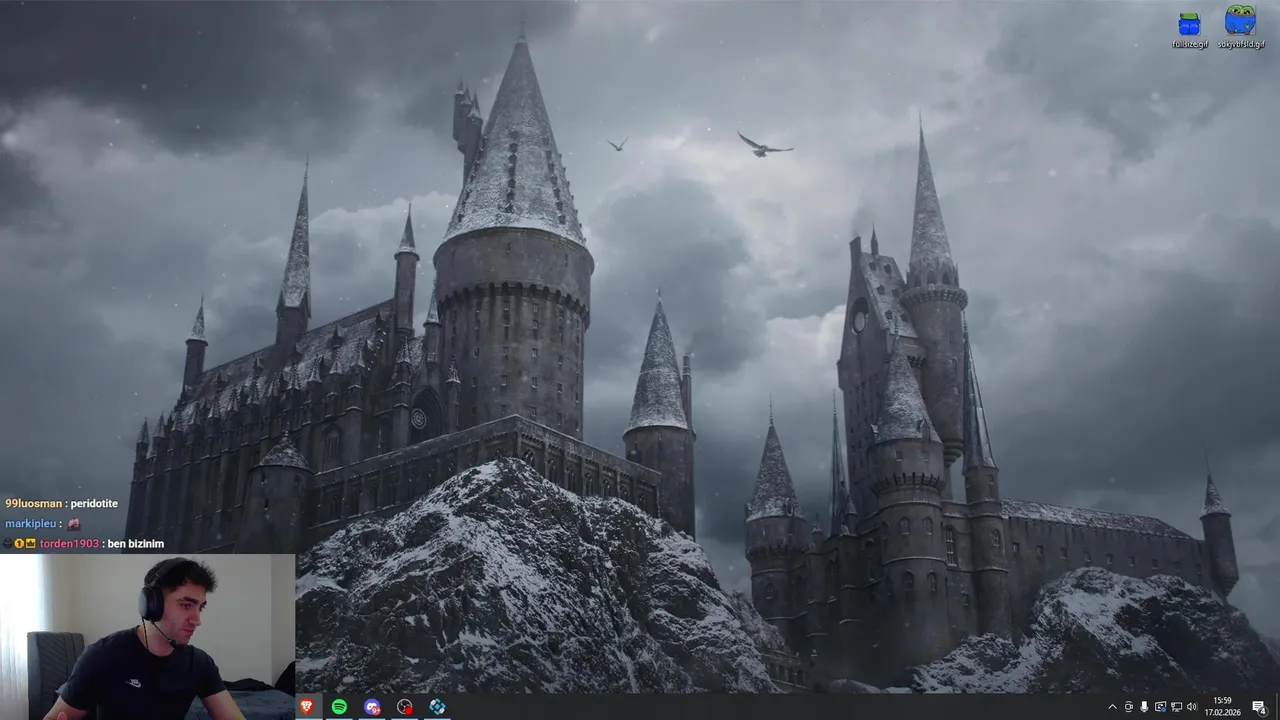Image resolution: width=1280 pixels, height=720 pixels.
Task: Open the clock showing 15:59
Action: 1222,707
